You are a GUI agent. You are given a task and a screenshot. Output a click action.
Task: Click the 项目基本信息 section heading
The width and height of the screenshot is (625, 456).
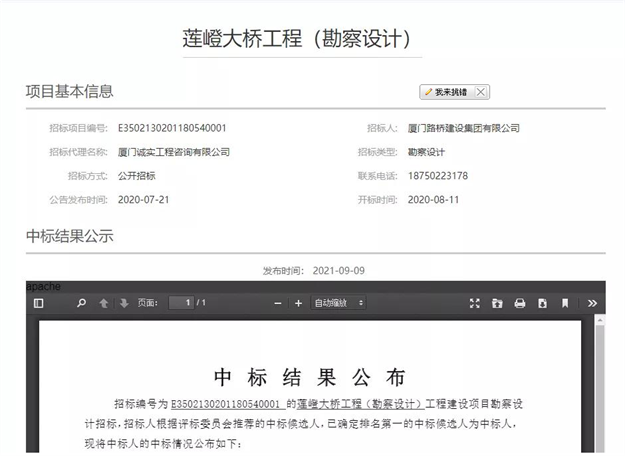coord(70,91)
